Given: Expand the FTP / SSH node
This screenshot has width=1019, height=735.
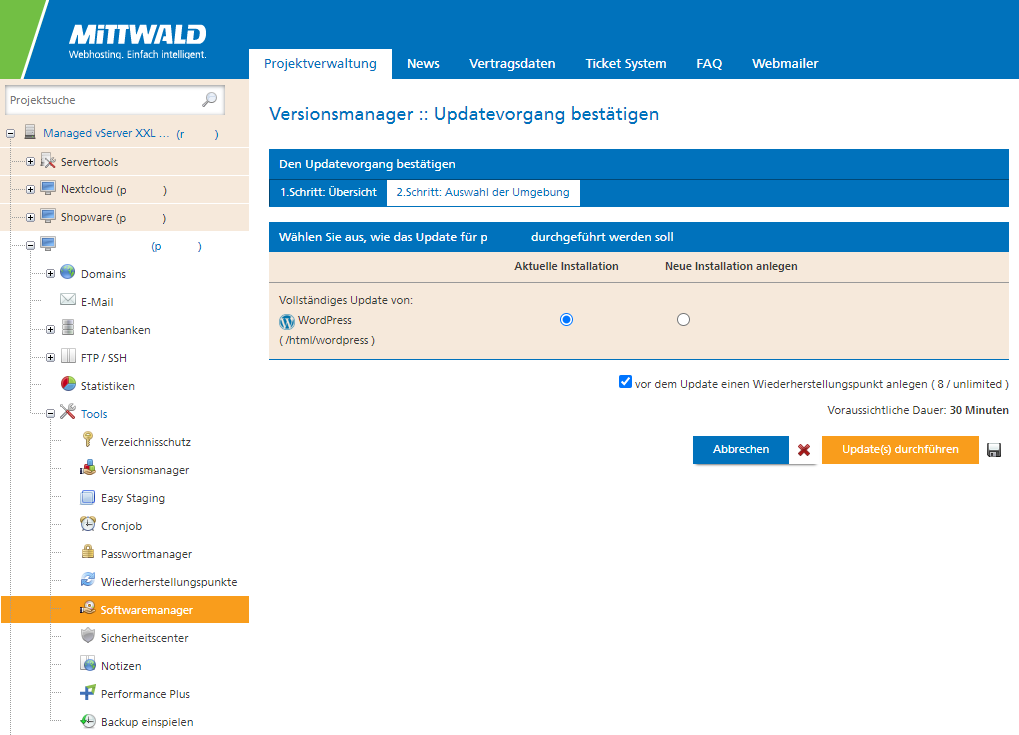Looking at the screenshot, I should click(x=51, y=357).
